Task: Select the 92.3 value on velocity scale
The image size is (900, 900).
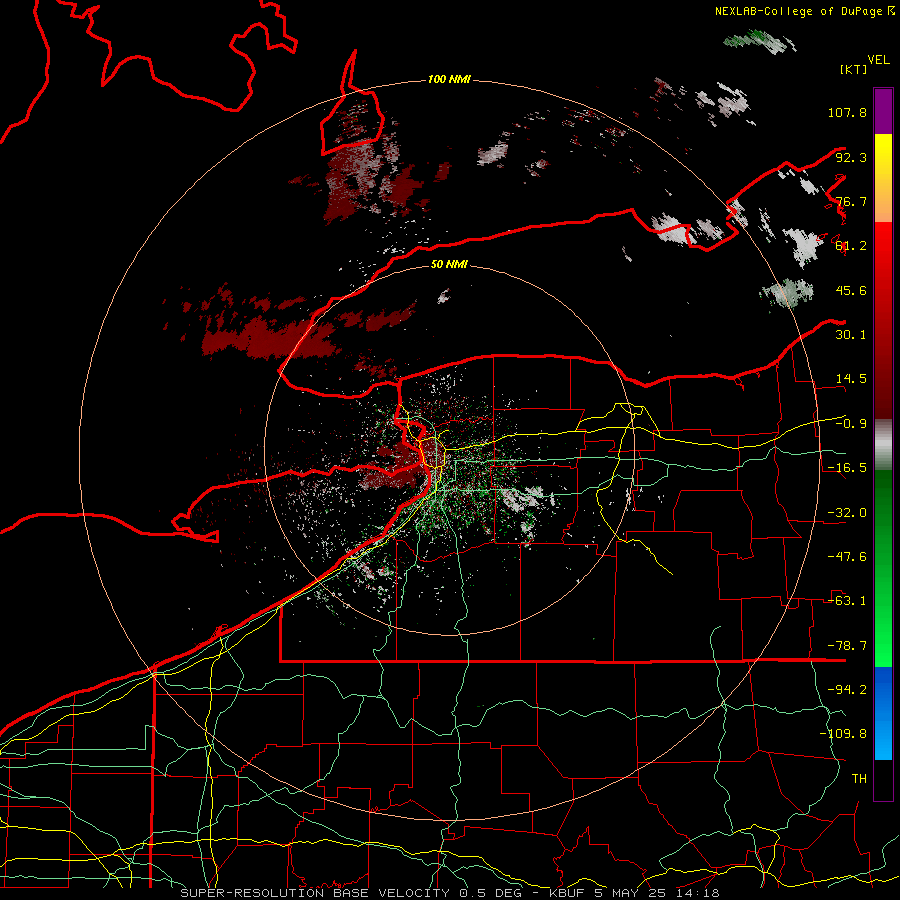Action: click(x=851, y=157)
